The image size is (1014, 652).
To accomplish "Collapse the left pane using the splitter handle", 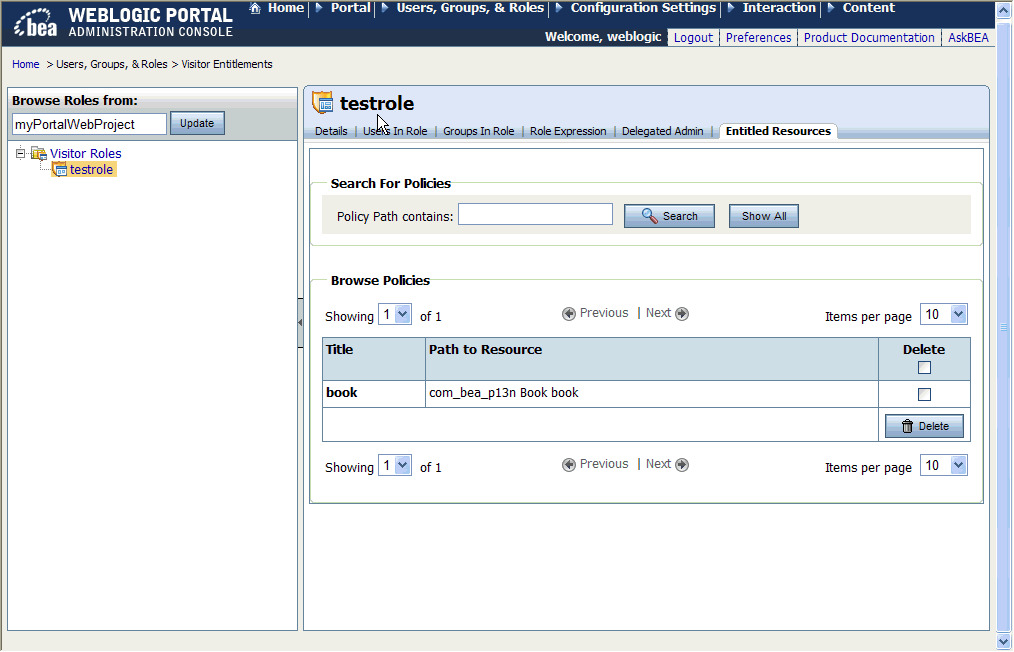I will 300,323.
